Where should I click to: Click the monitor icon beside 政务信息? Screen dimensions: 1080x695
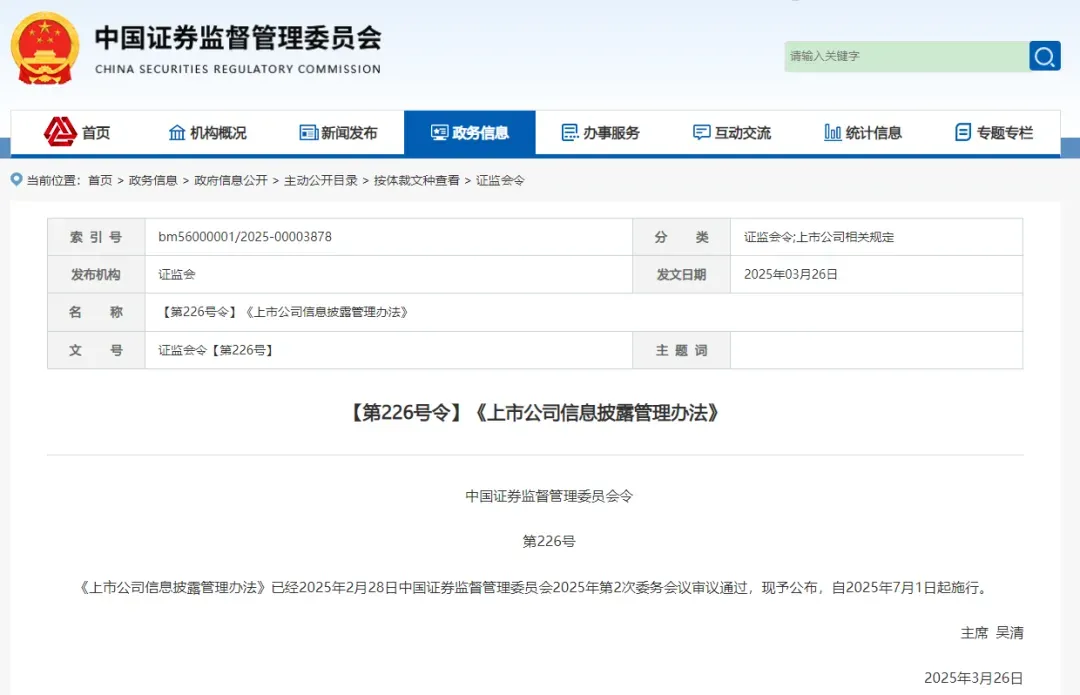tap(439, 132)
